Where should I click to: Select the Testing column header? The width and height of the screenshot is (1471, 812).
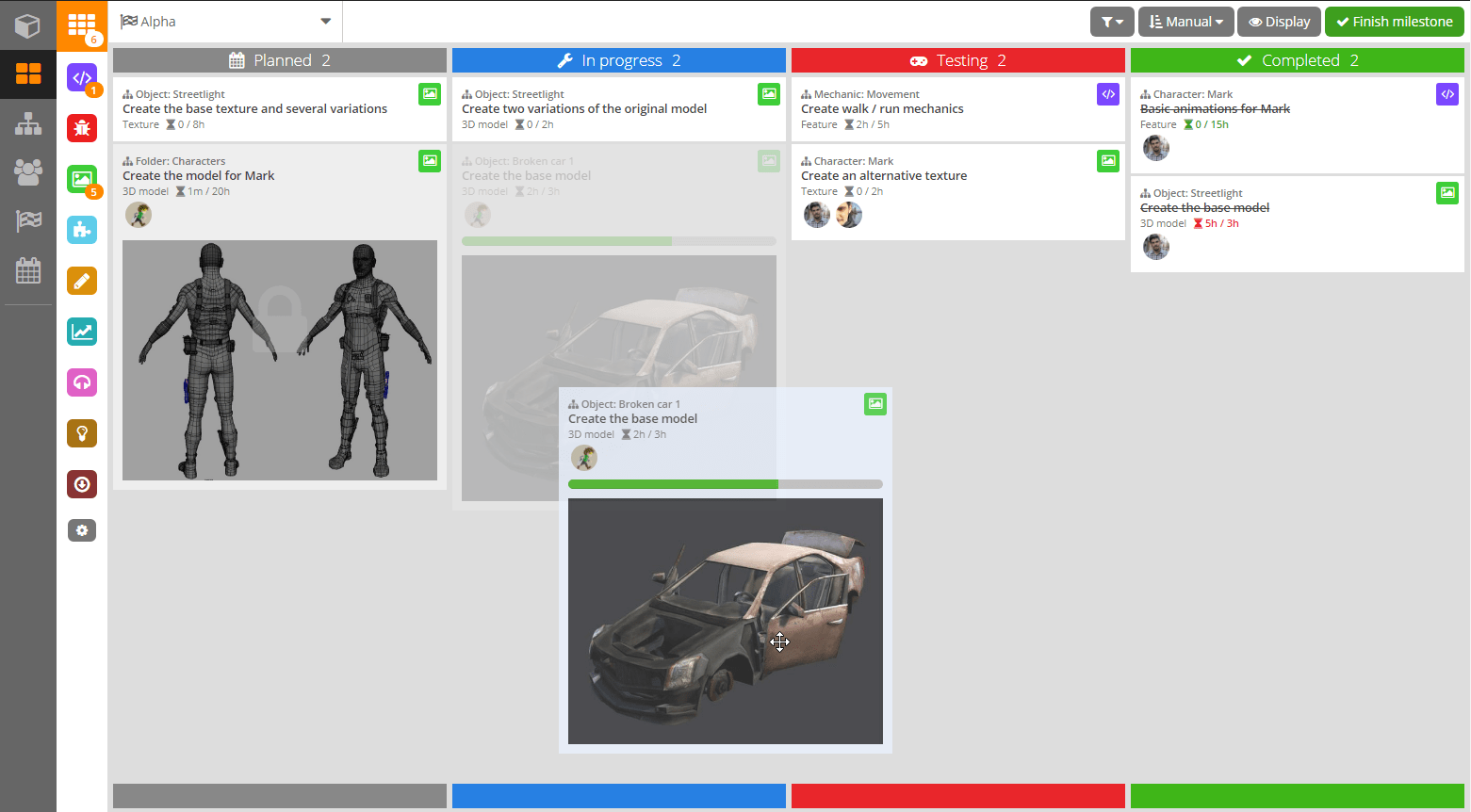(x=957, y=60)
